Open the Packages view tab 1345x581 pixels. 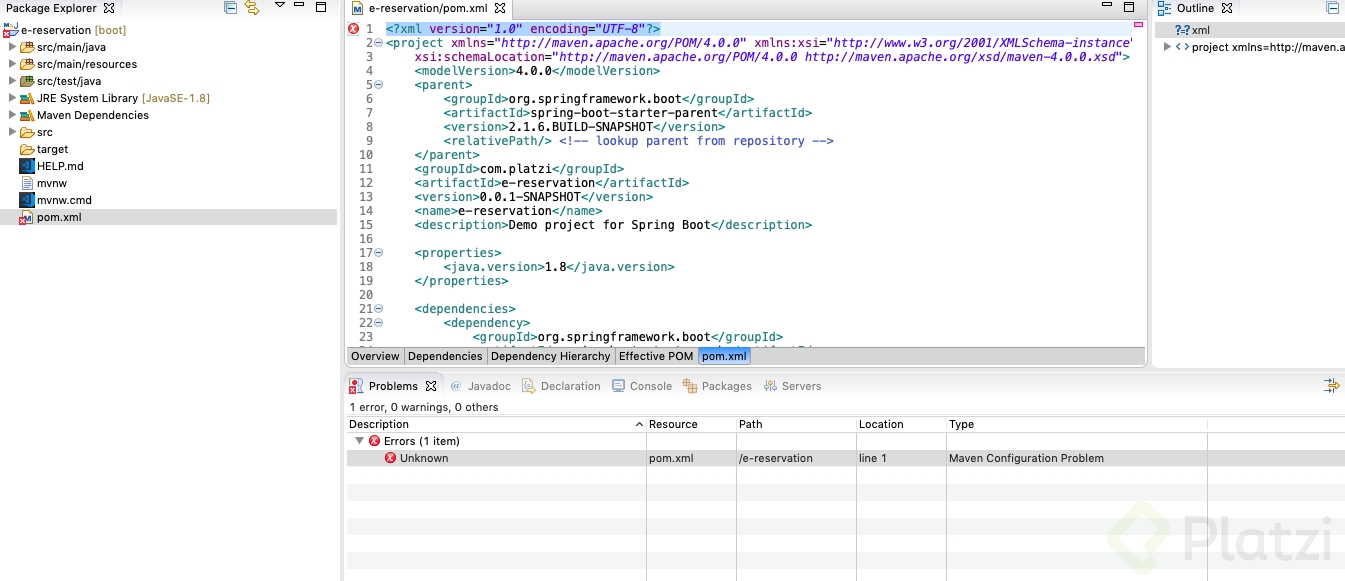click(x=717, y=386)
